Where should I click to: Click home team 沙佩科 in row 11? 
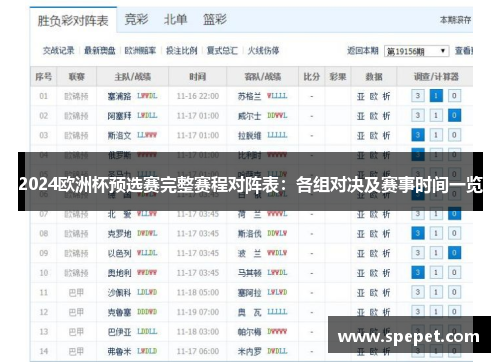119,293
